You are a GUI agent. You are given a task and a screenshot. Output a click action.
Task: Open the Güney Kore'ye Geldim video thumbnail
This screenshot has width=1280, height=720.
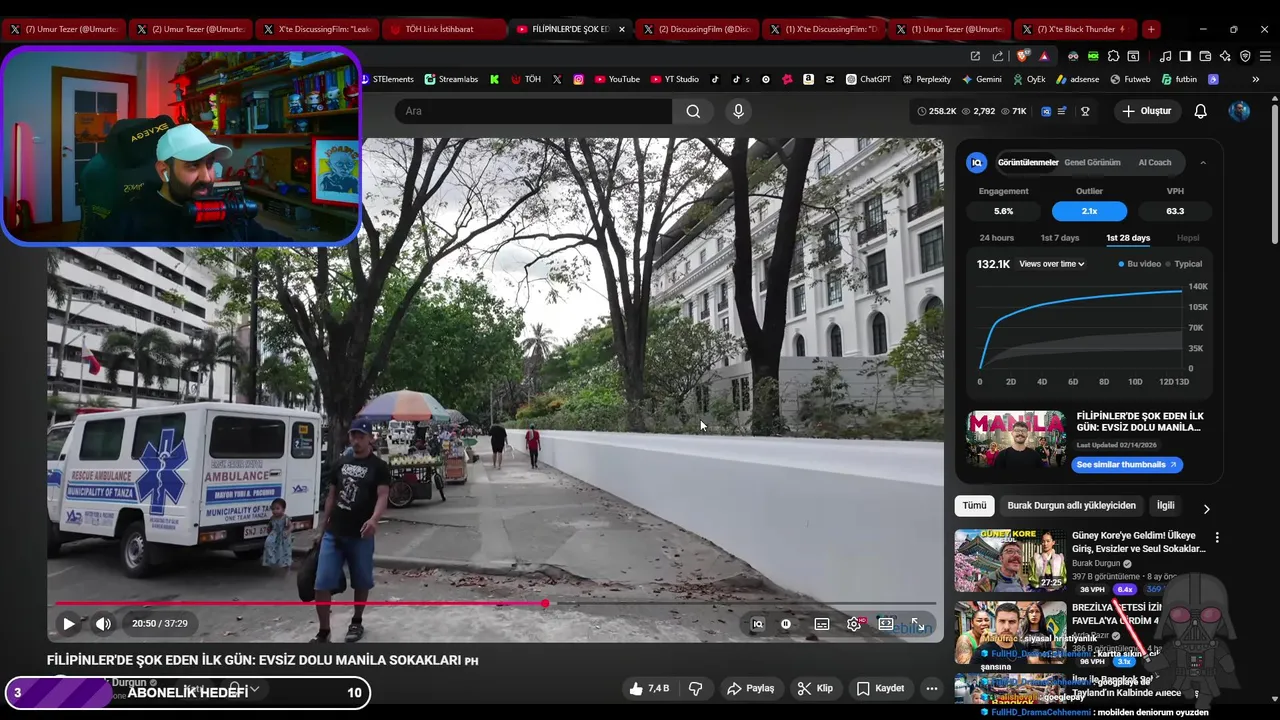tap(1010, 560)
